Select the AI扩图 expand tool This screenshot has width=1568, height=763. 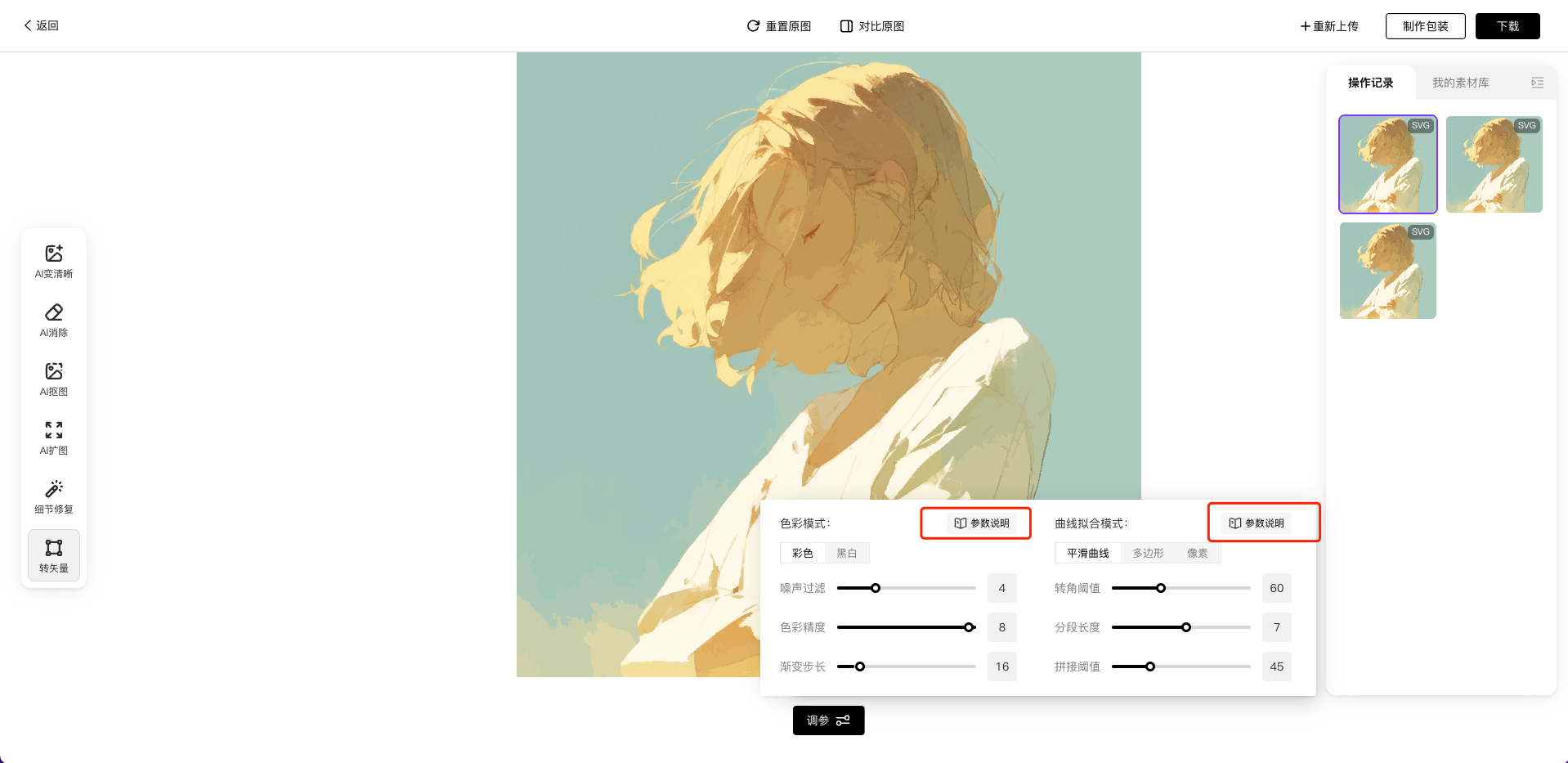coord(54,438)
